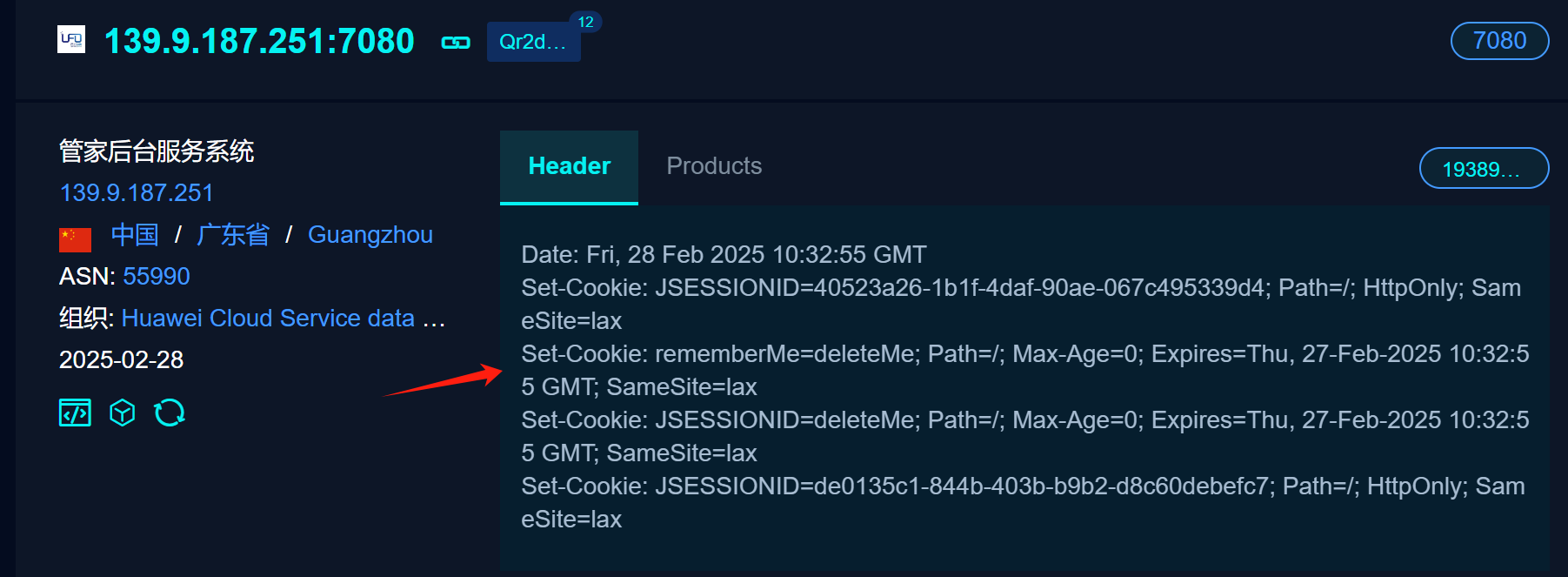Click the Qr2d… tag button
Screen dimensions: 1568x577
coord(532,43)
